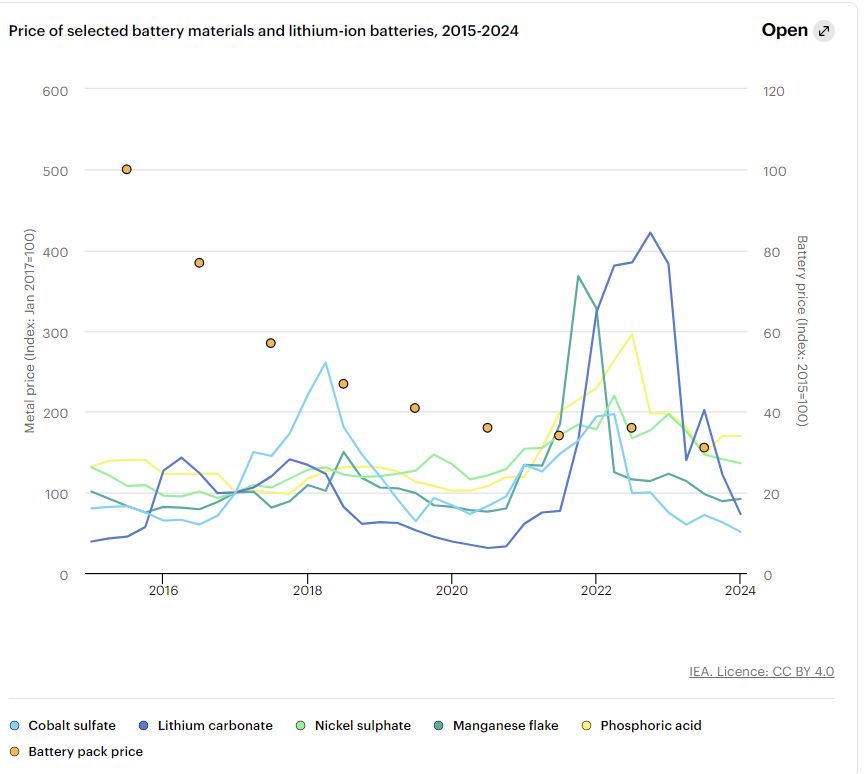Click the Phosphoric acid line peak near 300

pyautogui.click(x=631, y=334)
